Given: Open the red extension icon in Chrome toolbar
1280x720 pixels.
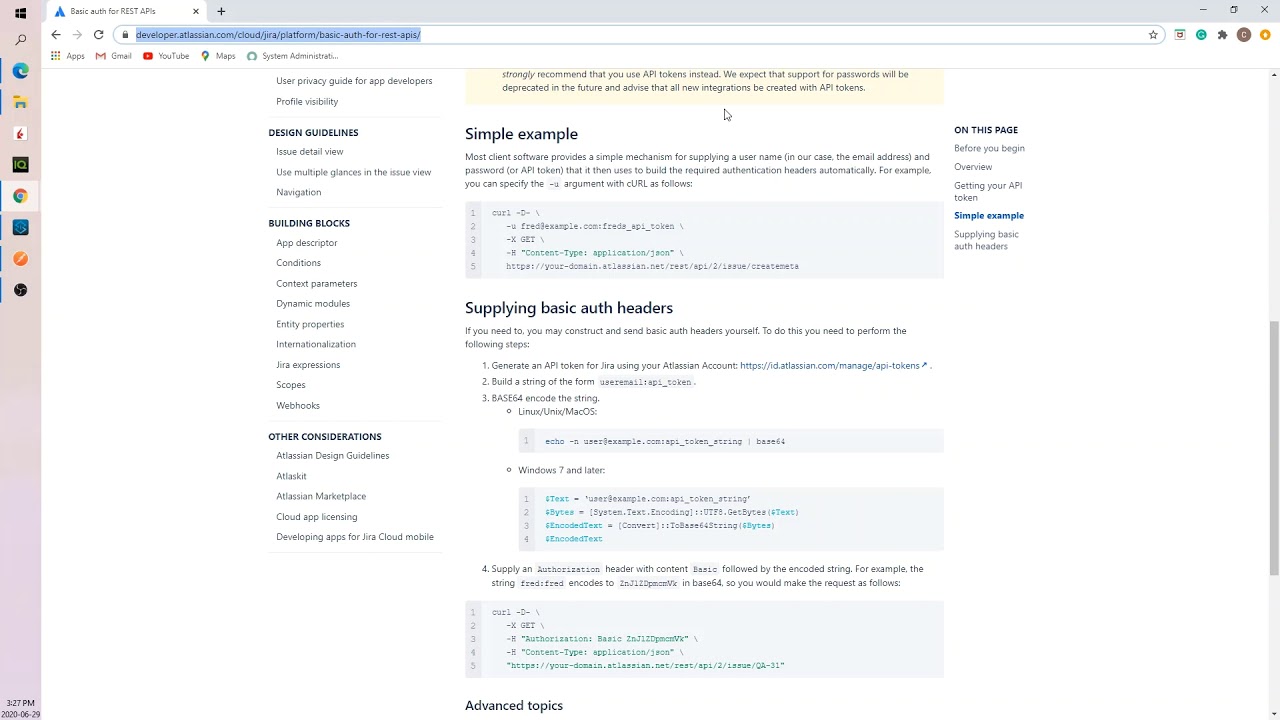Looking at the screenshot, I should click(x=1180, y=34).
